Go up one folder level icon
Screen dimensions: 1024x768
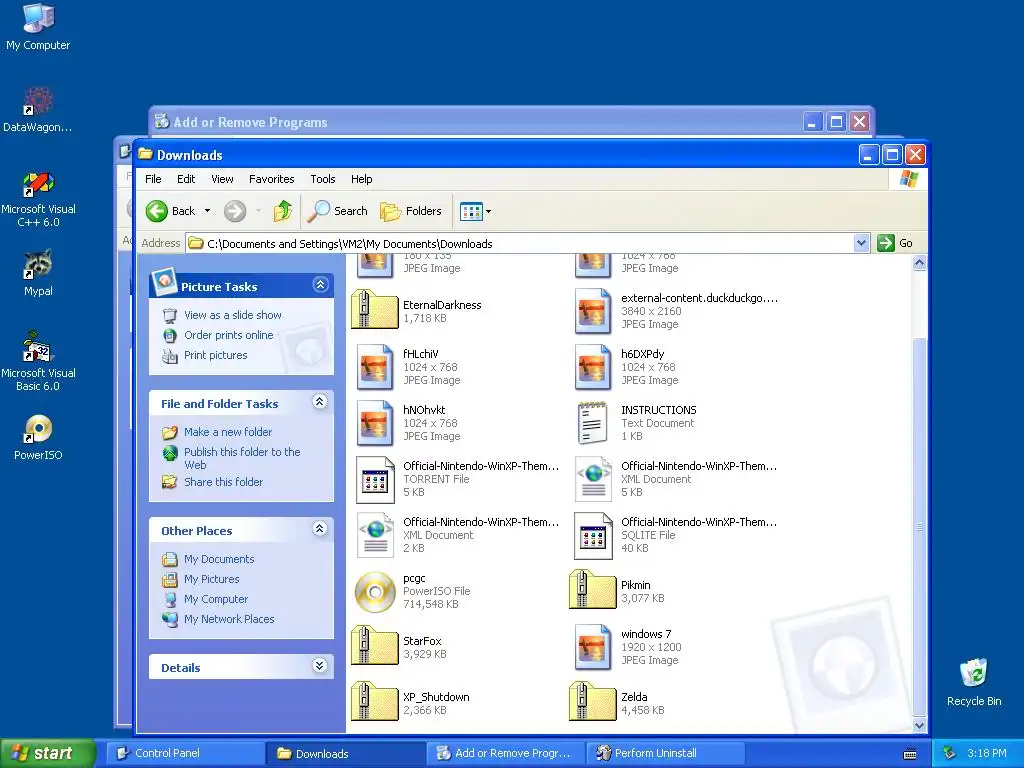[x=283, y=211]
